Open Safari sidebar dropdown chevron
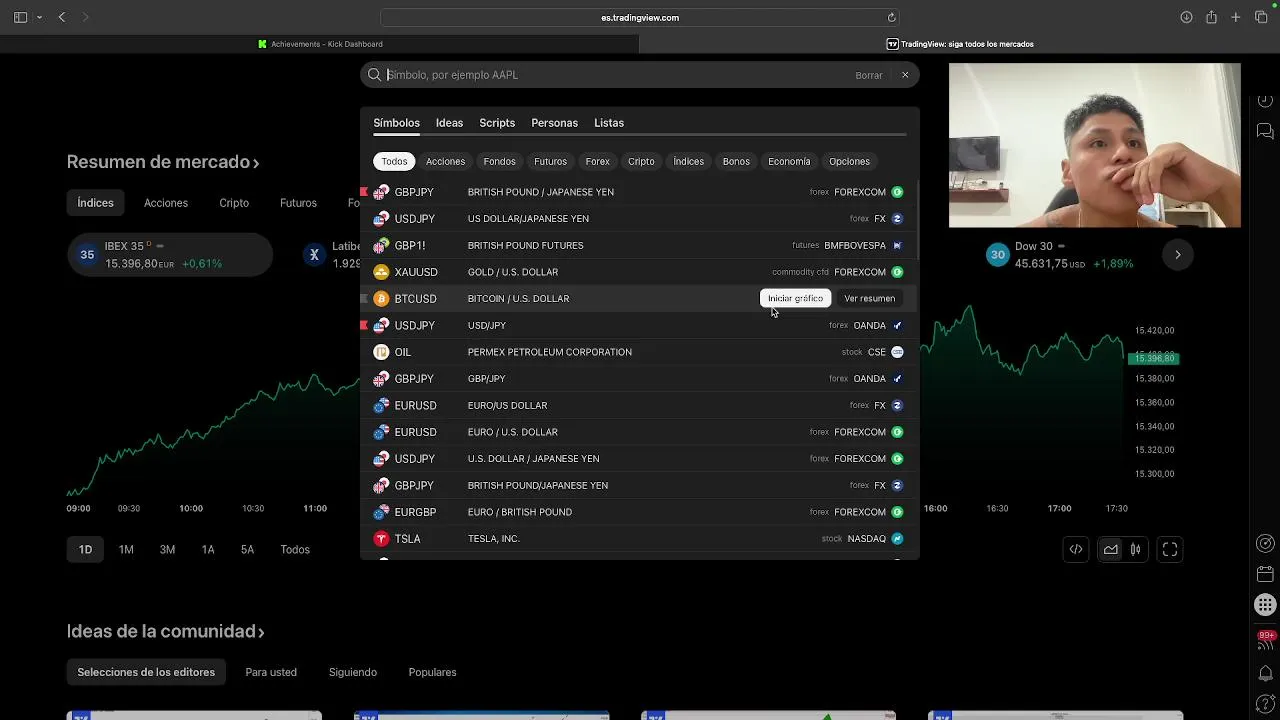The width and height of the screenshot is (1280, 720). (x=39, y=17)
